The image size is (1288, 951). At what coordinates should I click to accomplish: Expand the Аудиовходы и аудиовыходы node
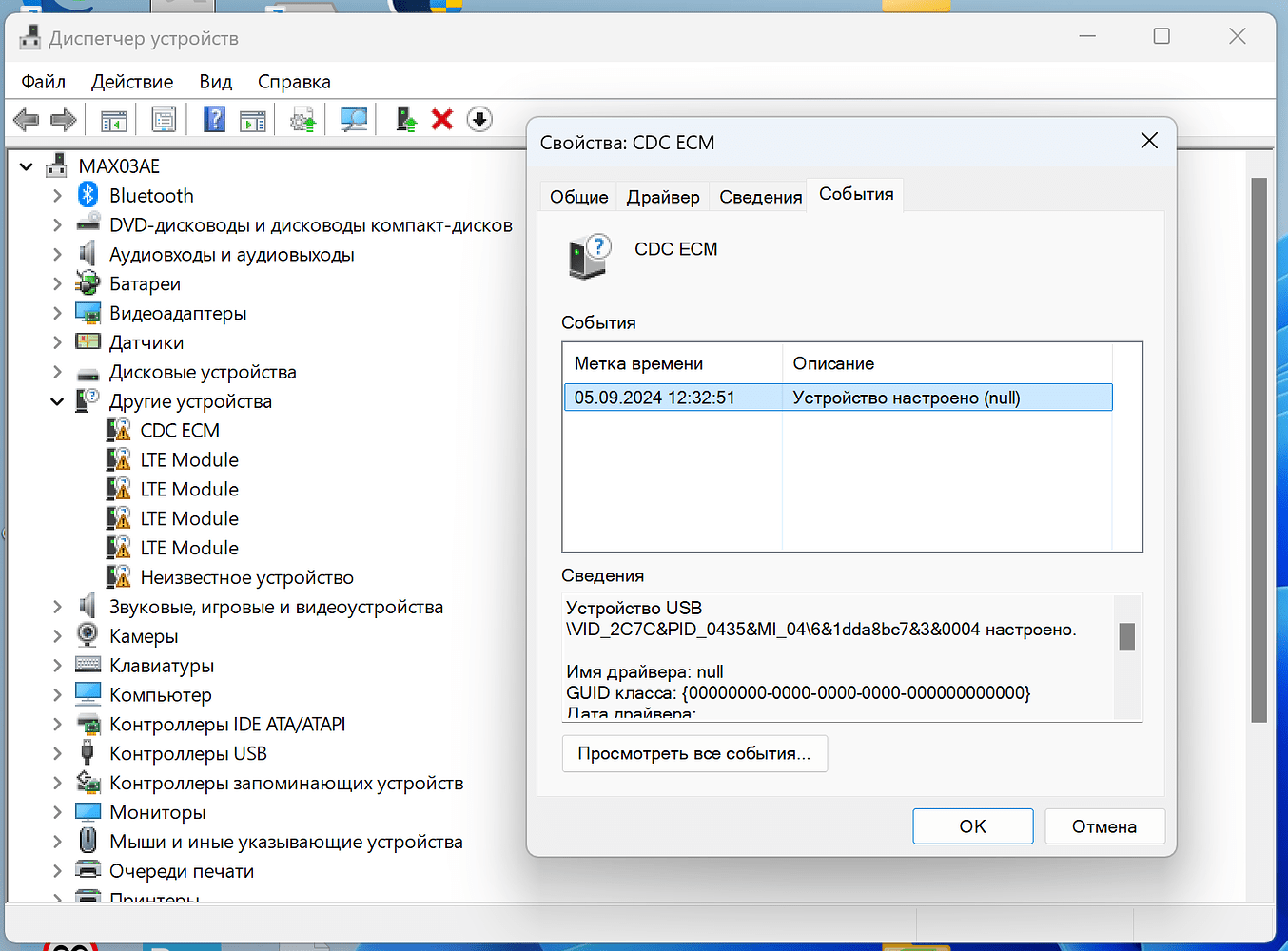tap(57, 254)
